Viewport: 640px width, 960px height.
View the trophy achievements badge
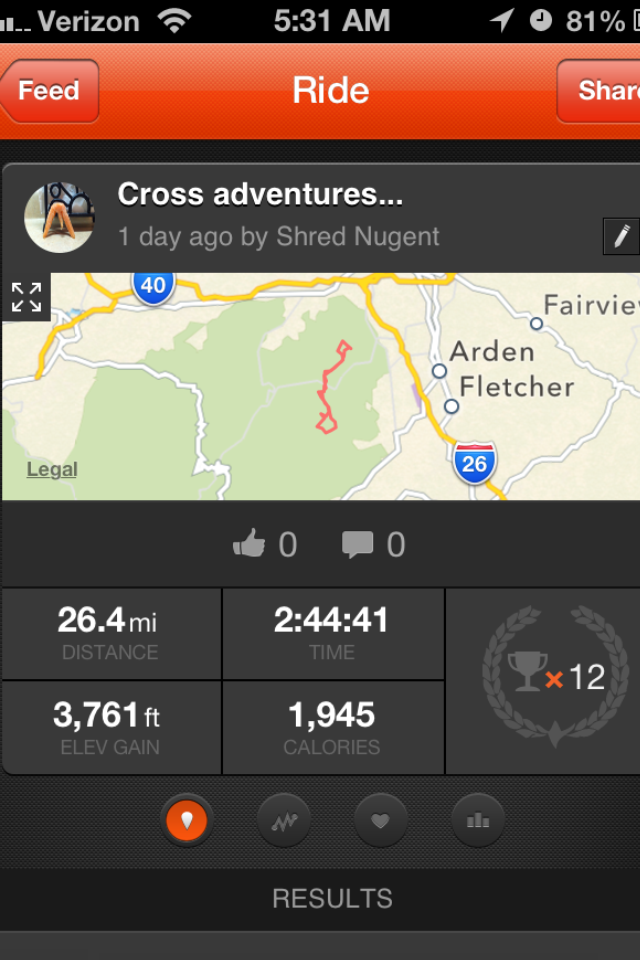click(x=554, y=678)
